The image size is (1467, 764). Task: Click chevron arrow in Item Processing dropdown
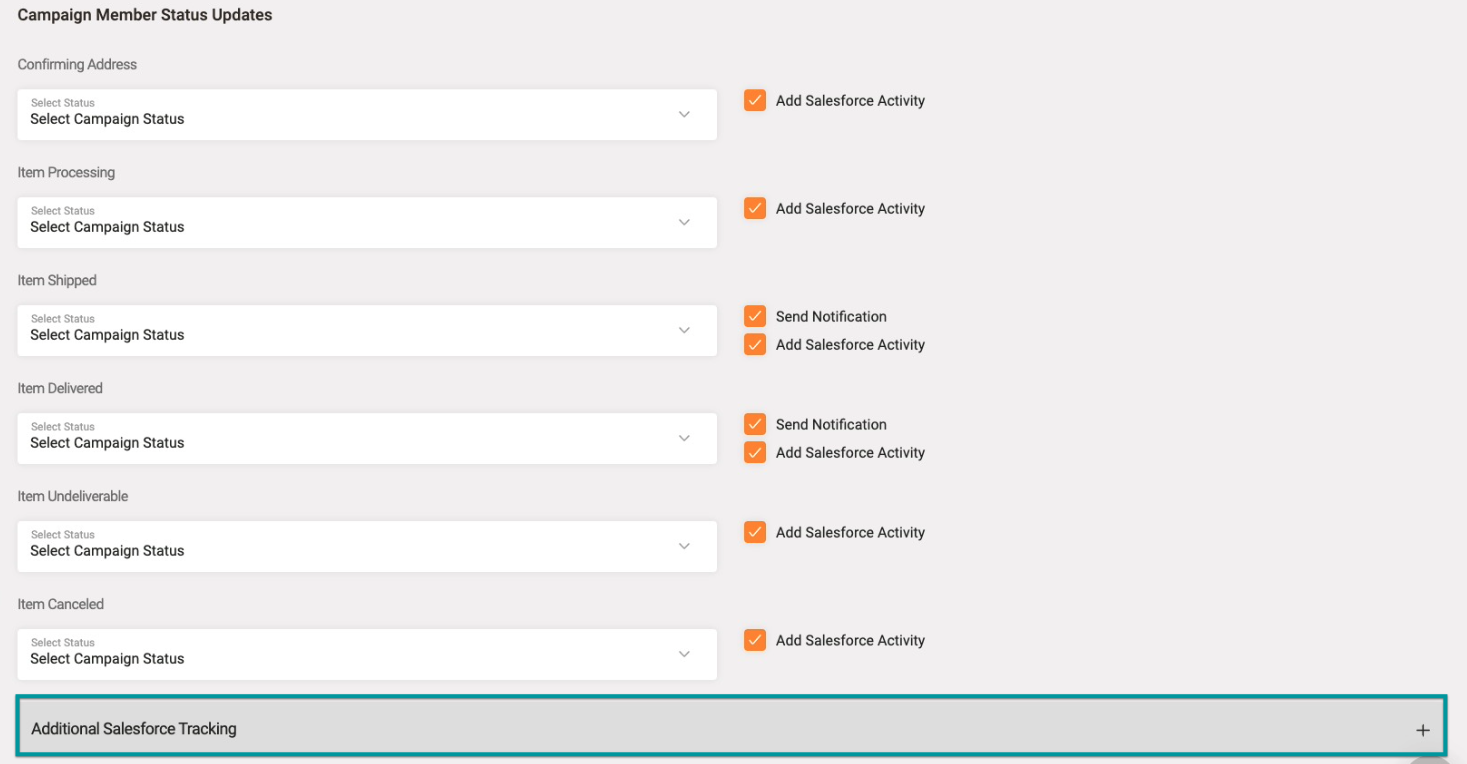click(684, 223)
